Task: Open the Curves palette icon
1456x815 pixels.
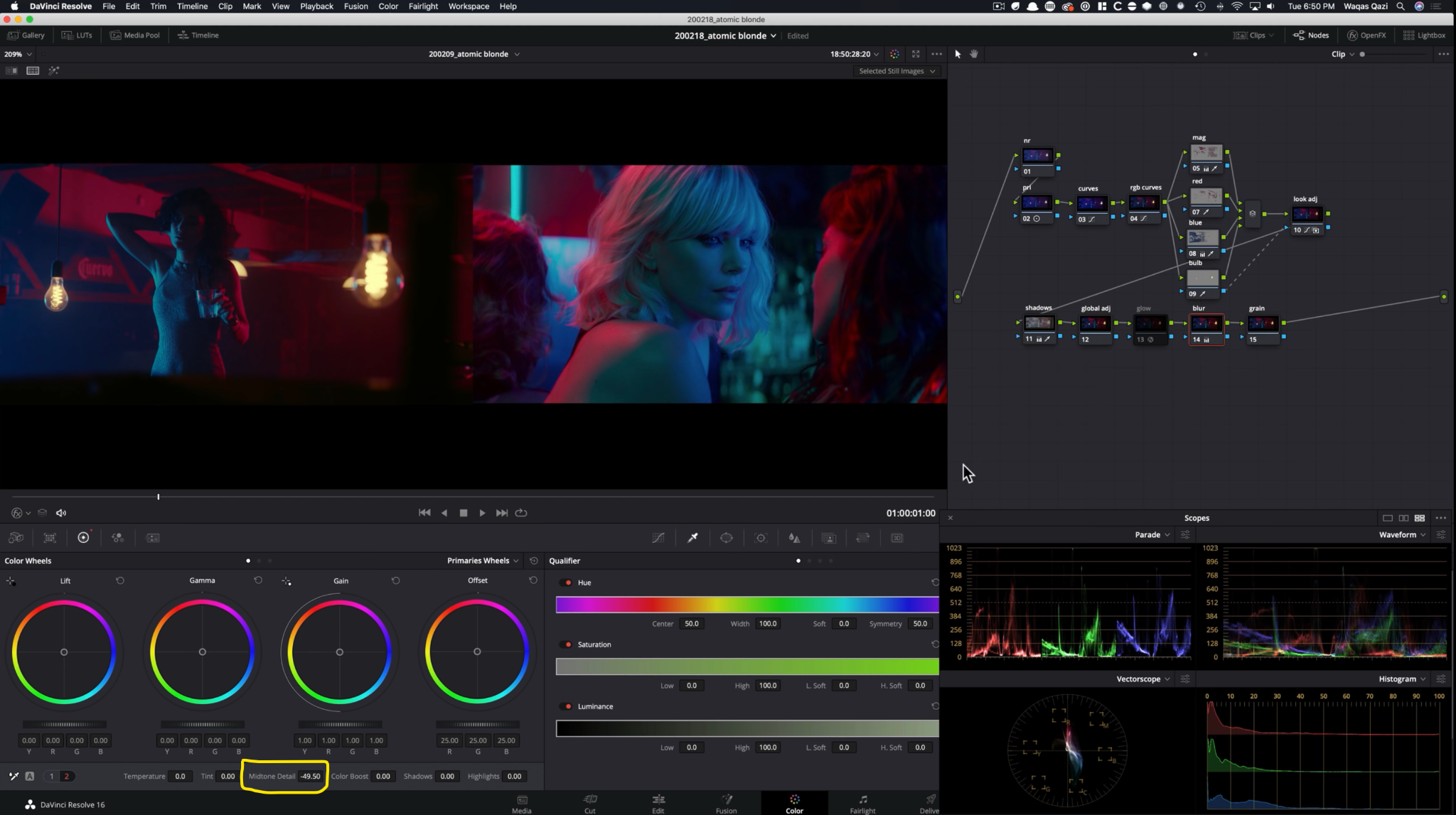Action: [658, 538]
